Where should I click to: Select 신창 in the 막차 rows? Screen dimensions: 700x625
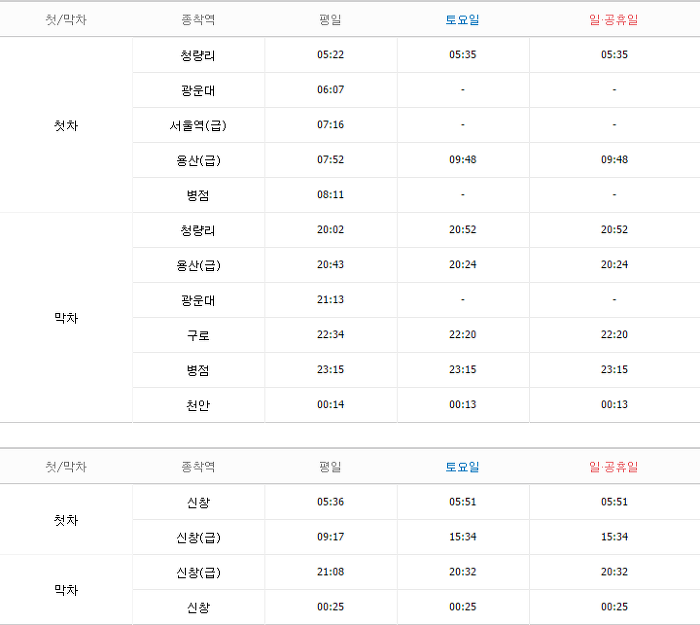[198, 608]
